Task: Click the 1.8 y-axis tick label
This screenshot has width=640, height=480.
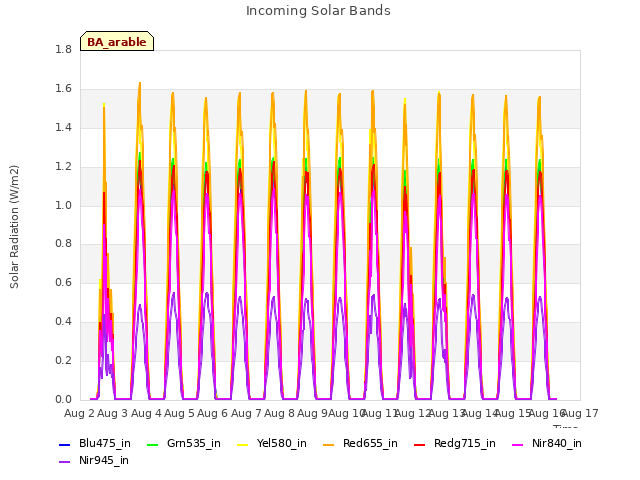Action: pos(63,49)
